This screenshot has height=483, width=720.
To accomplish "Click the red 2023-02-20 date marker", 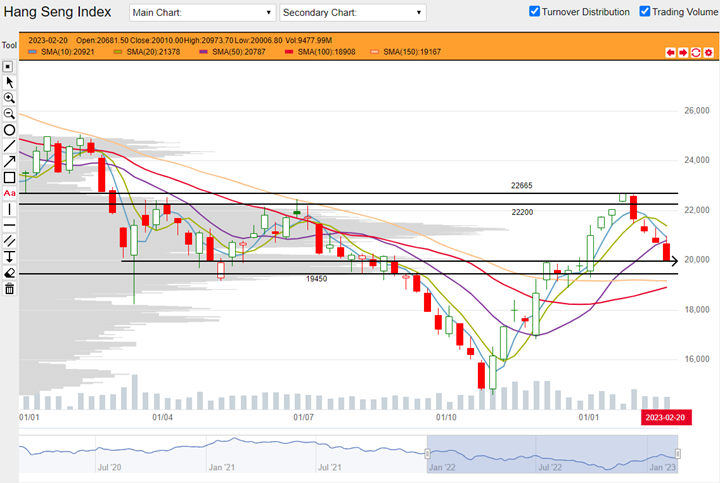I will pyautogui.click(x=666, y=417).
